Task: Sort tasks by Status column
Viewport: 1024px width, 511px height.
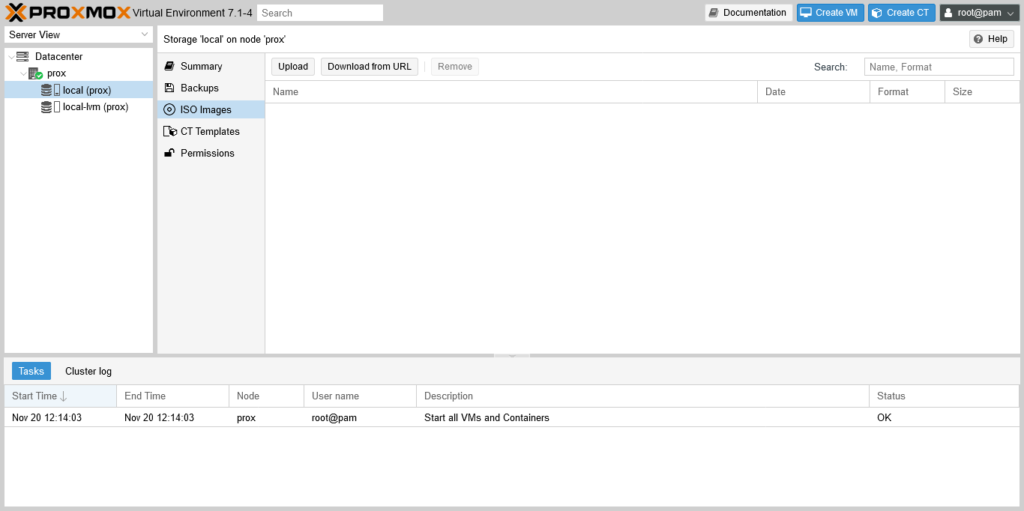Action: point(944,396)
